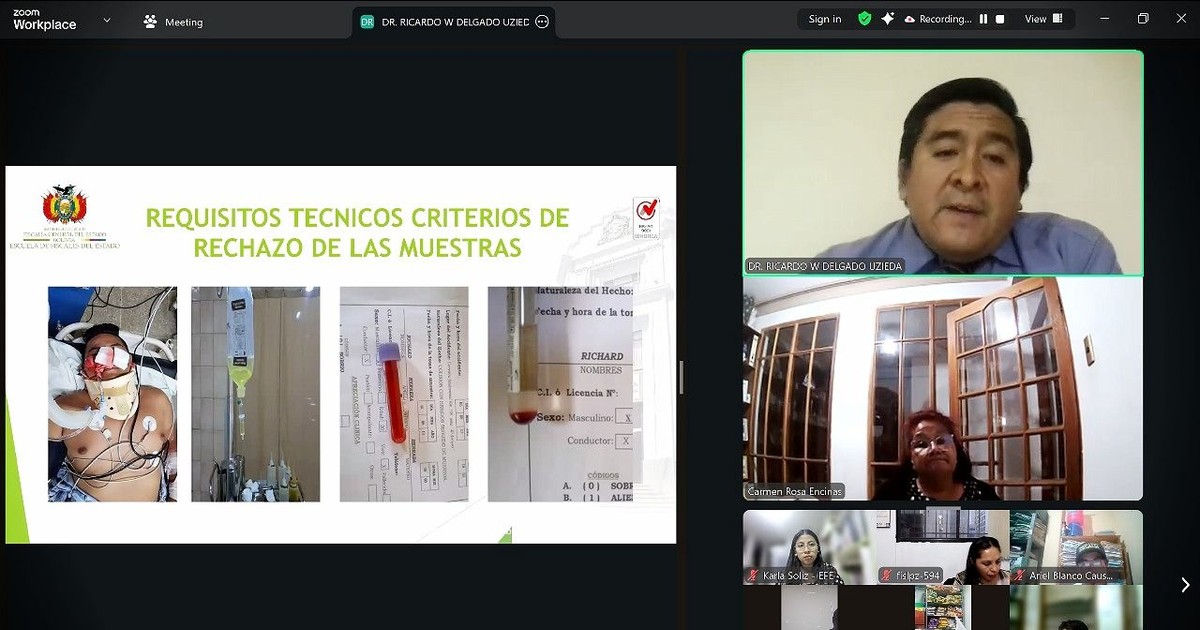Stop the meeting recording

point(999,19)
